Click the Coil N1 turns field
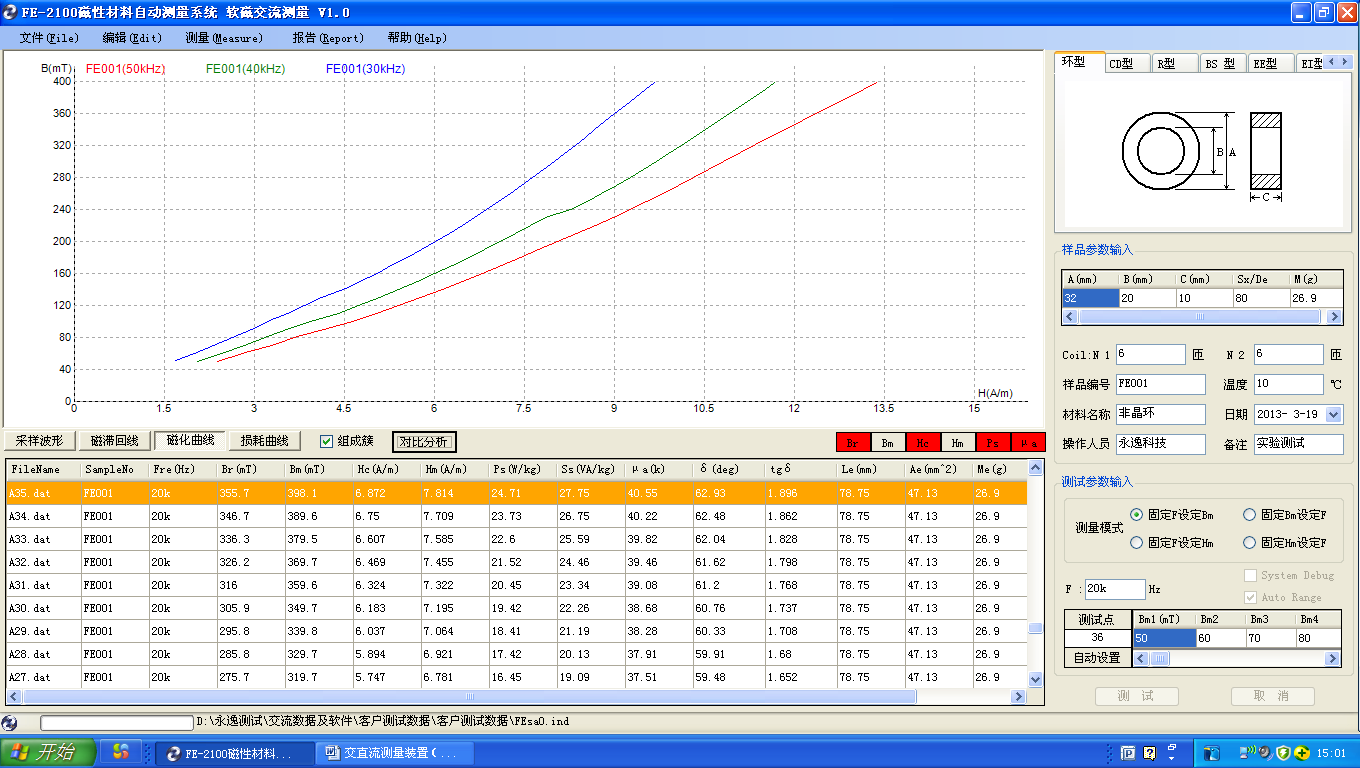This screenshot has height=768, width=1360. click(x=1150, y=354)
